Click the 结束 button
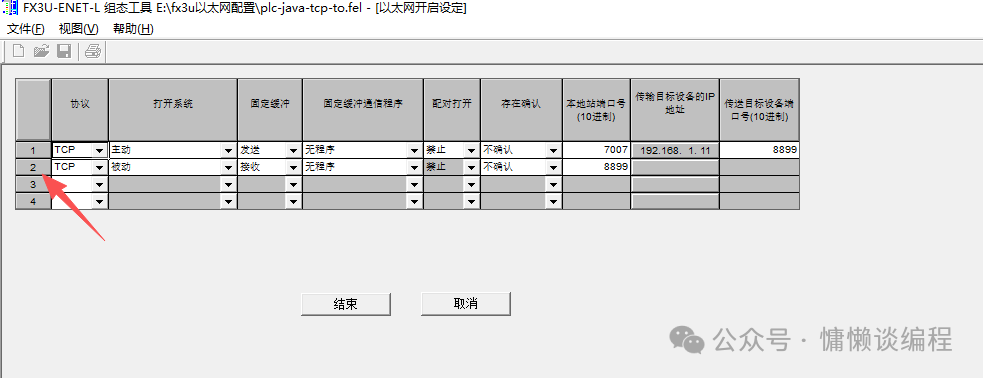The image size is (983, 378). [346, 304]
